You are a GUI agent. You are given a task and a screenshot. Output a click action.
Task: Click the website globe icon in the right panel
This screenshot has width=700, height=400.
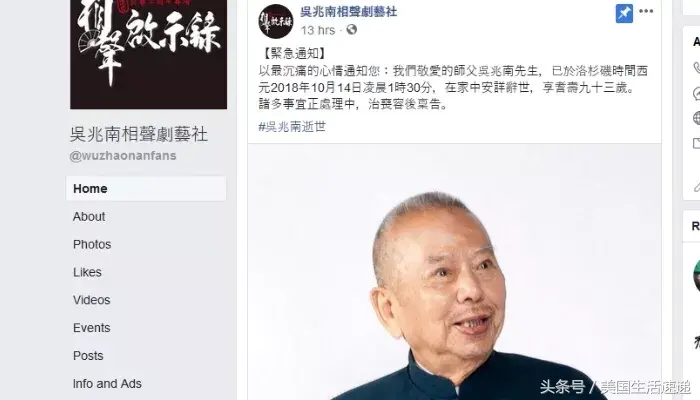697,118
